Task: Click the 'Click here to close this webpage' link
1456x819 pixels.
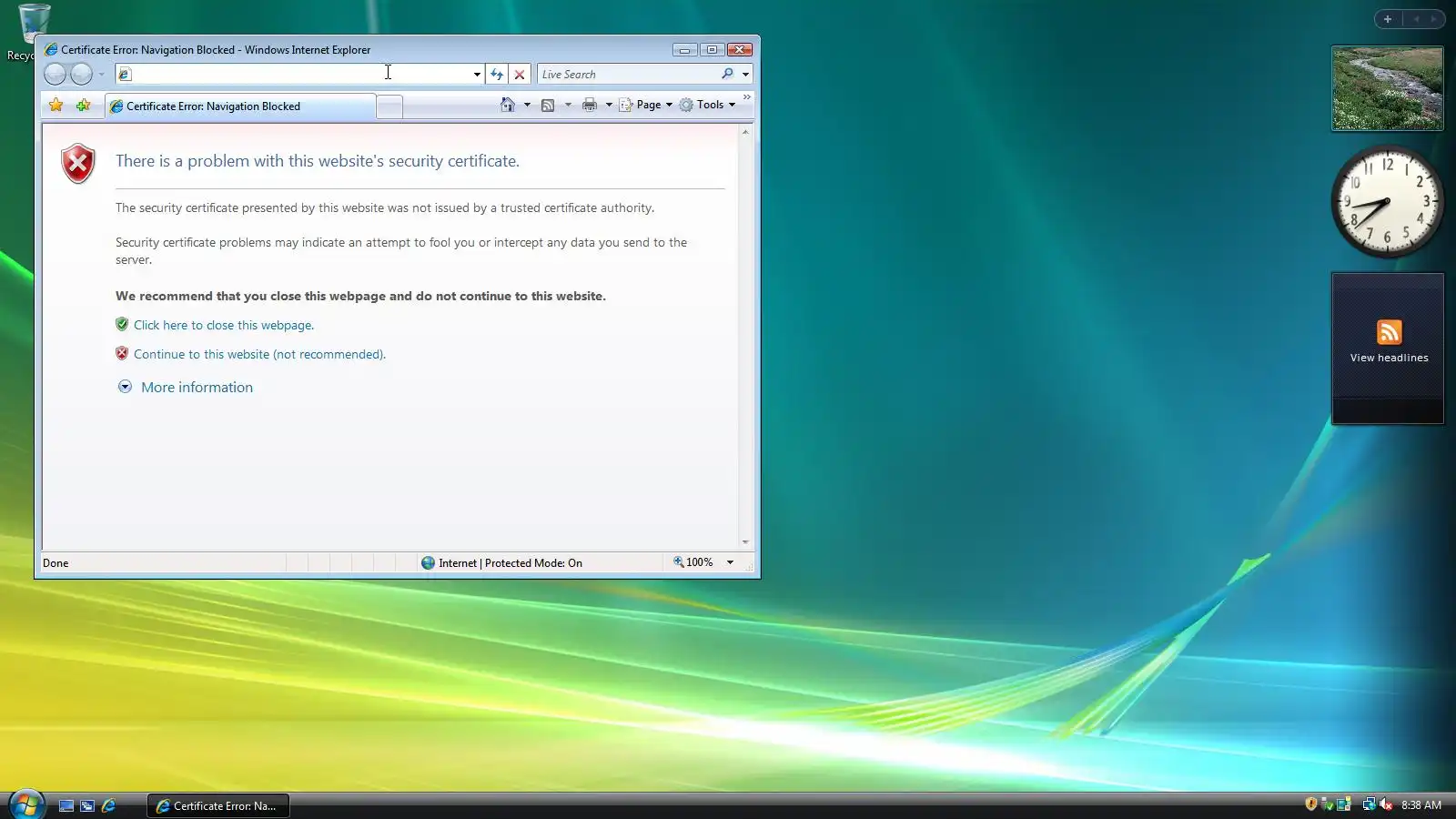Action: (224, 325)
